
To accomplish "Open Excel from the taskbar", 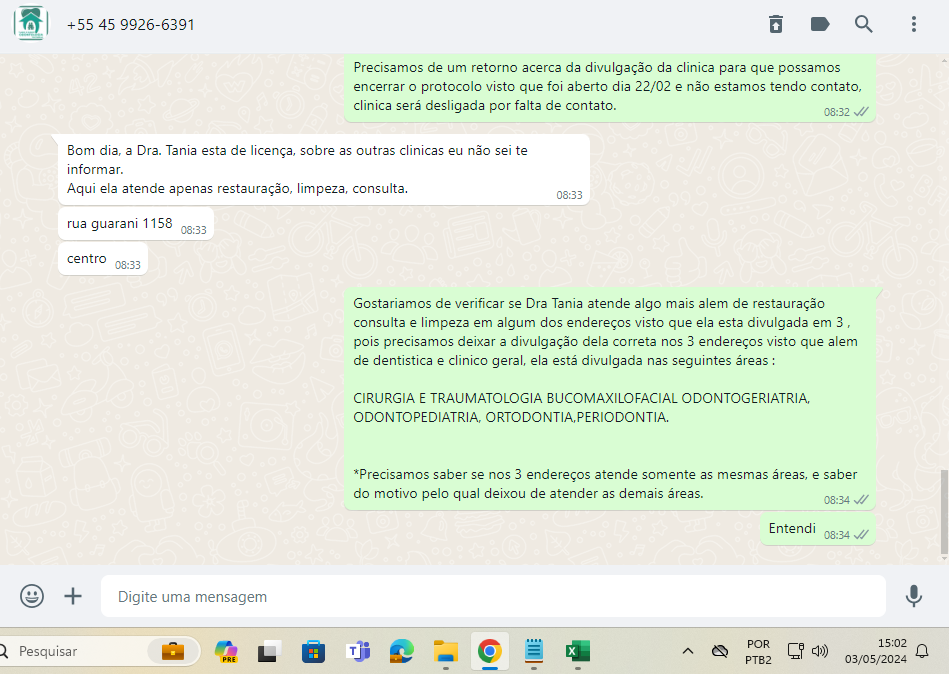I will tap(577, 651).
